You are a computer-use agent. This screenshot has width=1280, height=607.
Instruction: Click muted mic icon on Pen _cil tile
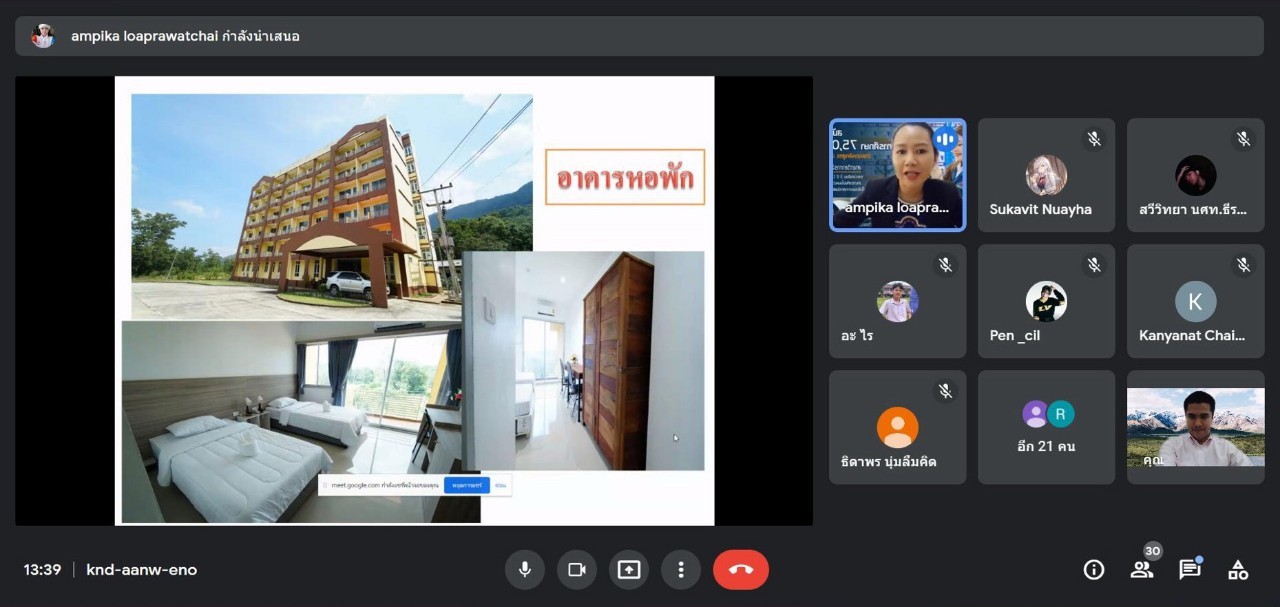pyautogui.click(x=1094, y=265)
